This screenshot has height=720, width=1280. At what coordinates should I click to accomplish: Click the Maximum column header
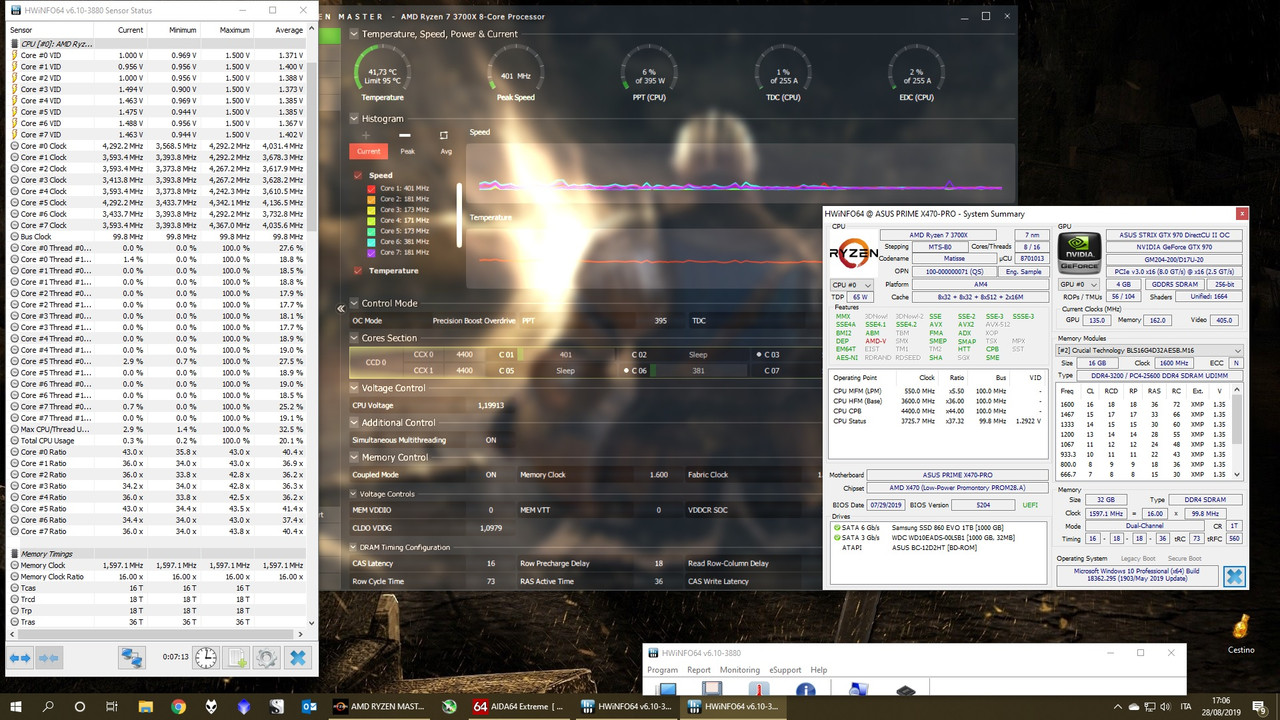tap(227, 30)
